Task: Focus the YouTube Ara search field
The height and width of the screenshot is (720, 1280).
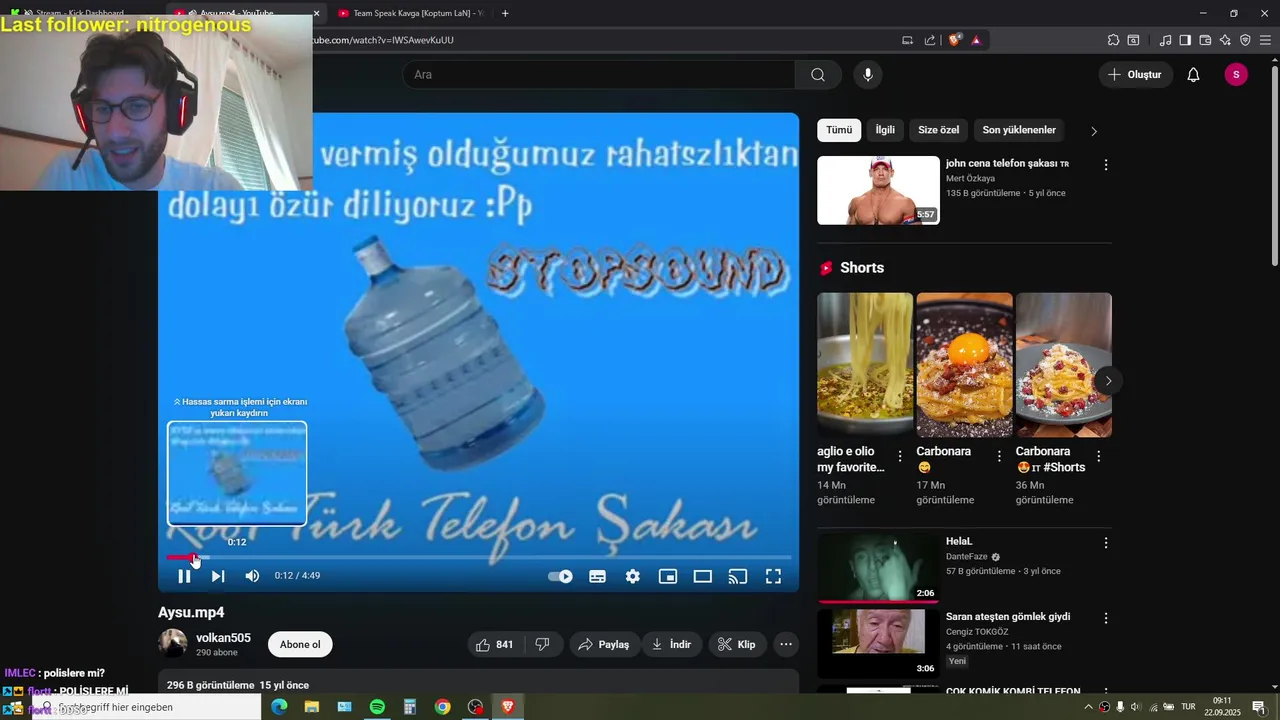Action: 598,75
